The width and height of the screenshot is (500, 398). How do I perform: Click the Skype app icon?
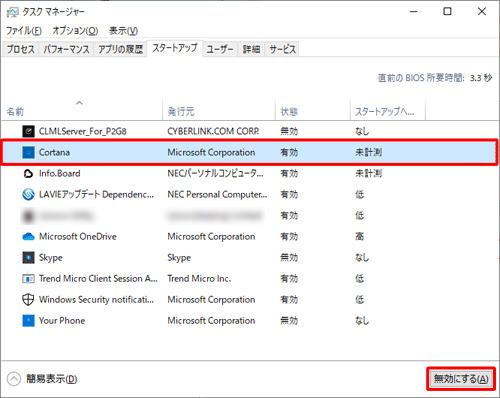click(x=28, y=258)
